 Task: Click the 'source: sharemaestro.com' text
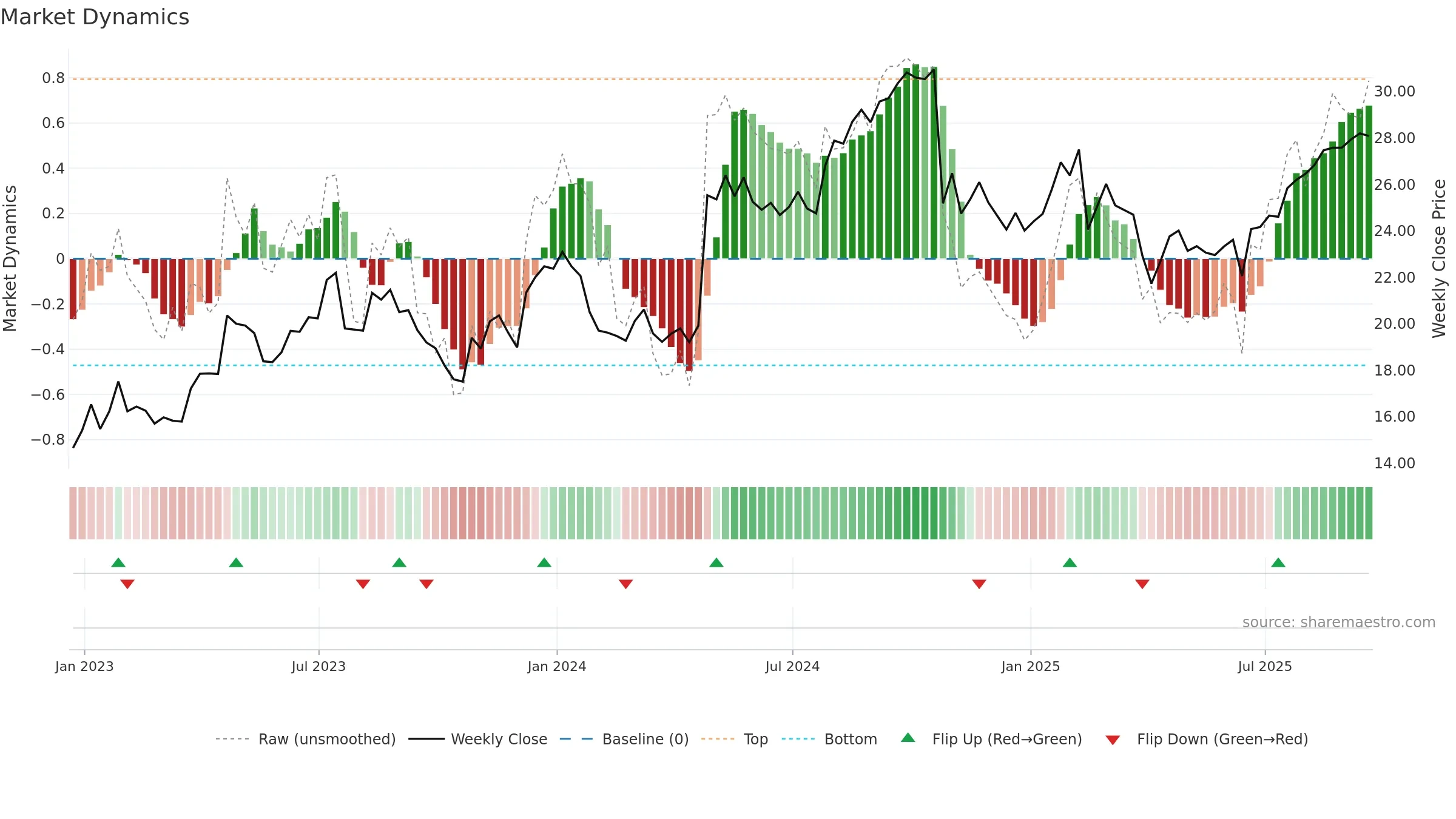1339,622
